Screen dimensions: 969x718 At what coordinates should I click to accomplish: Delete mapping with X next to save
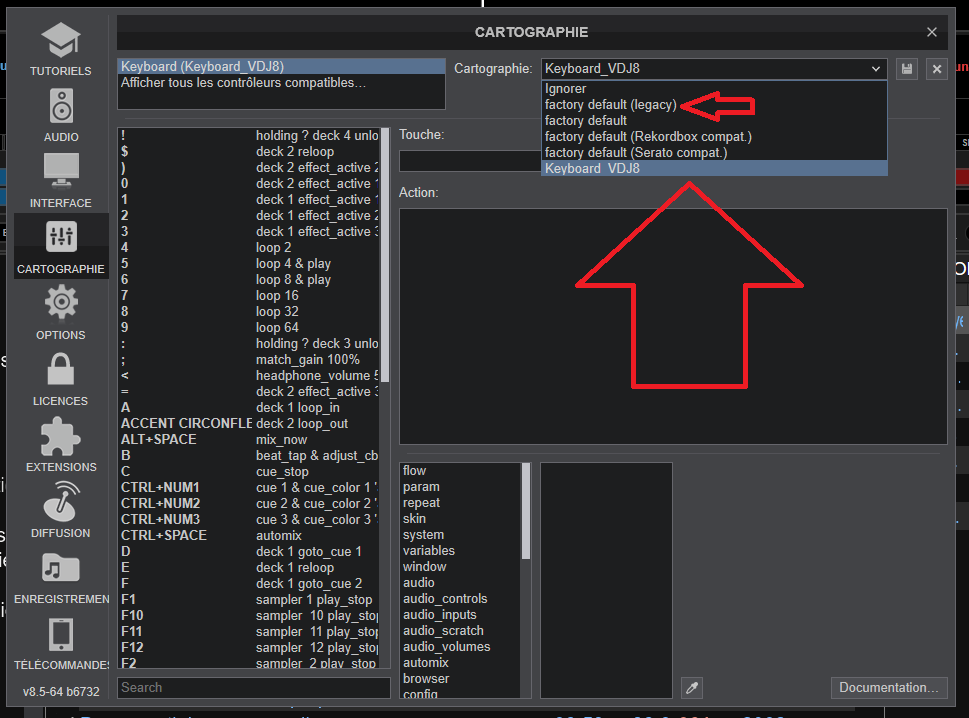point(937,69)
